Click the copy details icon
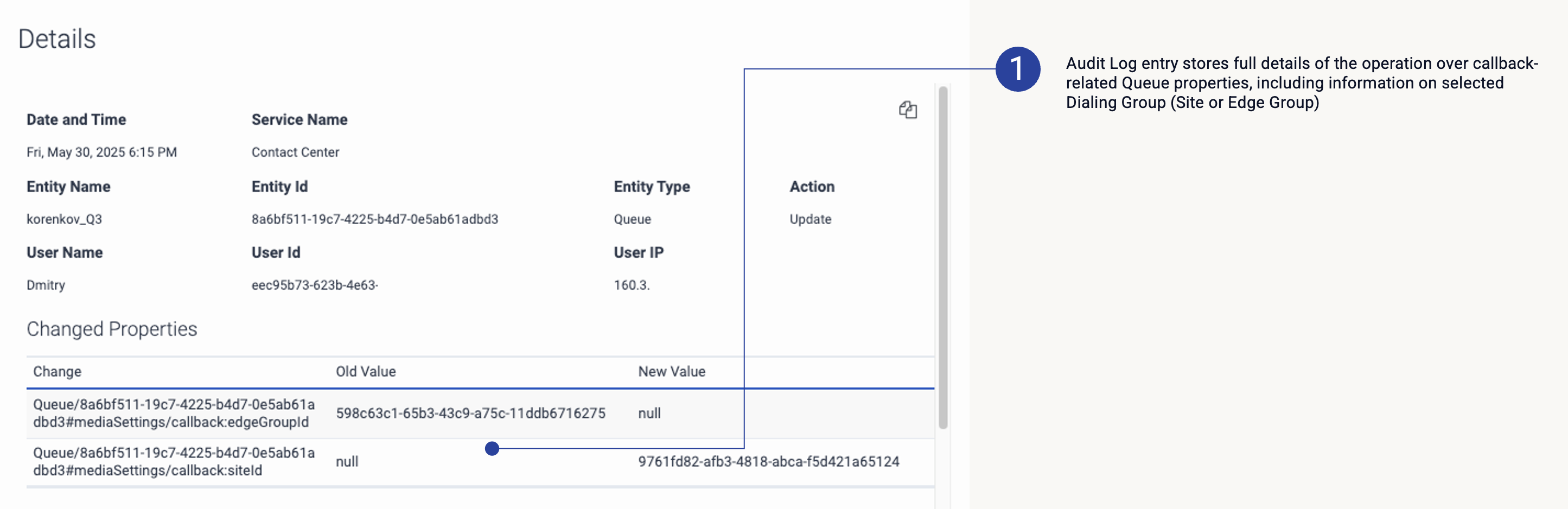Screen dimensions: 1568x509 (908, 110)
